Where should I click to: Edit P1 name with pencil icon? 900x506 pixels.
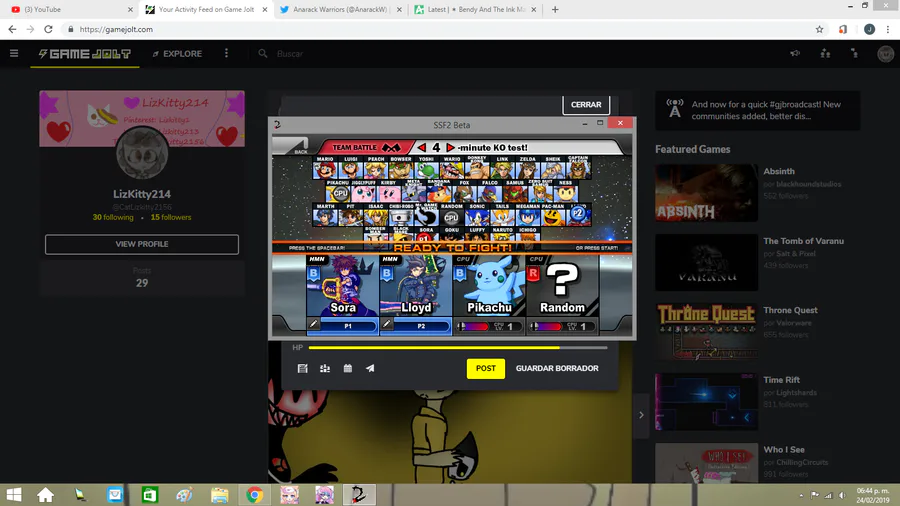point(313,325)
